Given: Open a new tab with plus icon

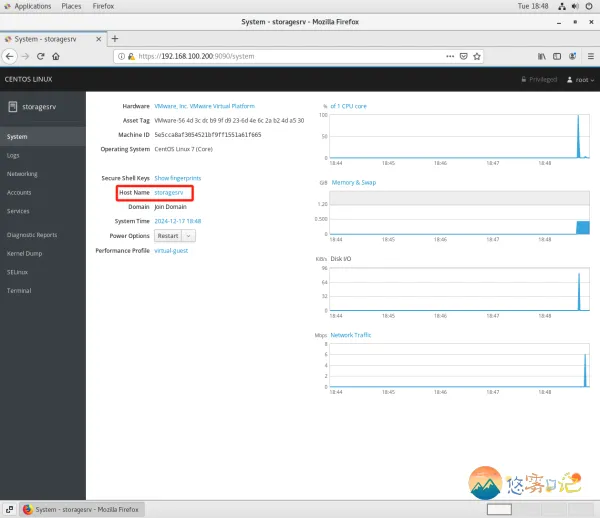Looking at the screenshot, I should [115, 39].
